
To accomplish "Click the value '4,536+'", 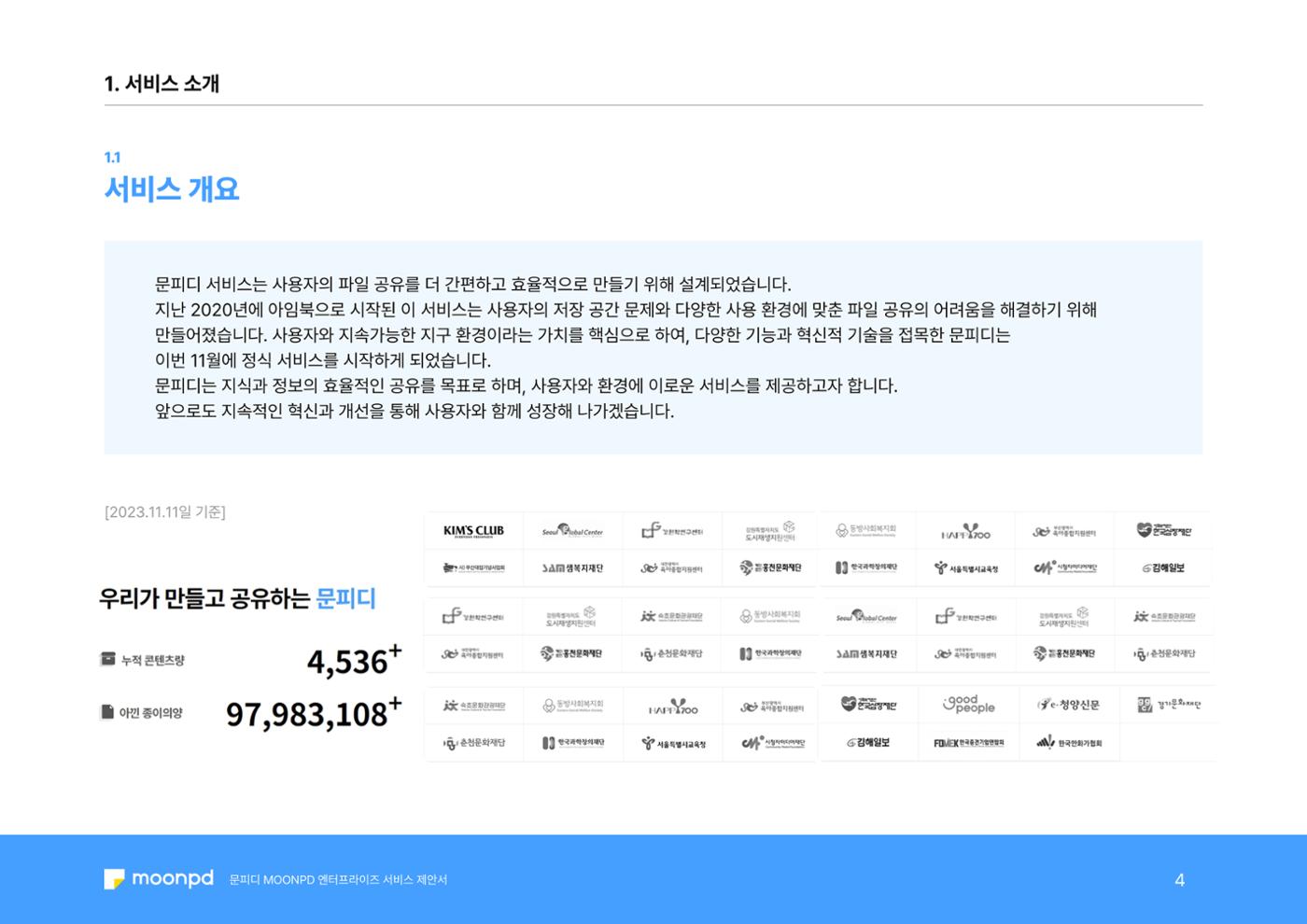I will pos(355,660).
